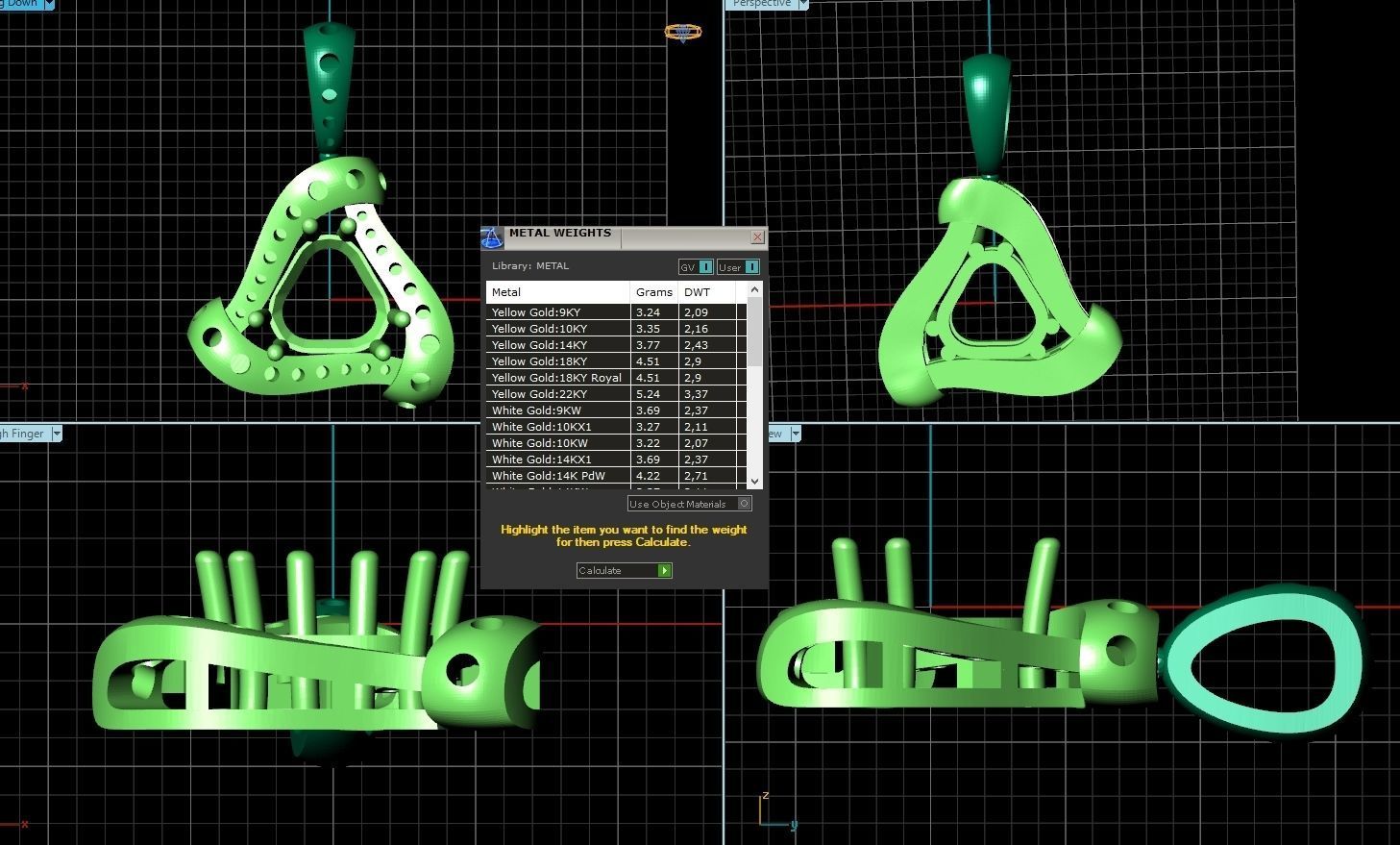
Task: Click the metal list scroll down arrow
Action: pyautogui.click(x=754, y=481)
